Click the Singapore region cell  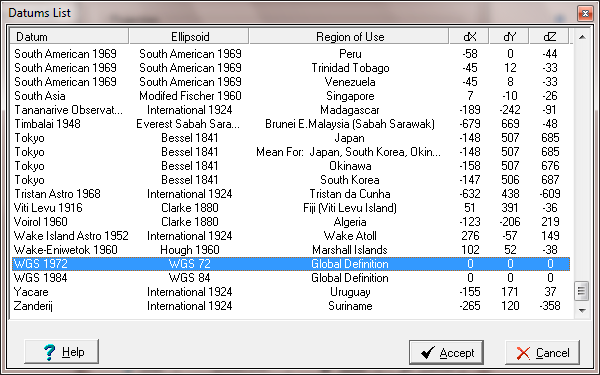[x=350, y=96]
